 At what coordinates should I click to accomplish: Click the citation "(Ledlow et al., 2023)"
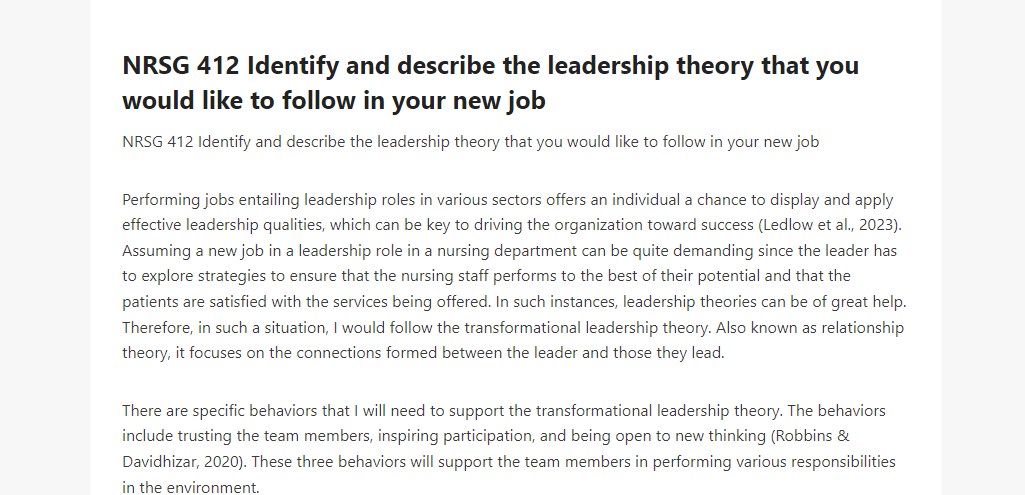tap(829, 225)
